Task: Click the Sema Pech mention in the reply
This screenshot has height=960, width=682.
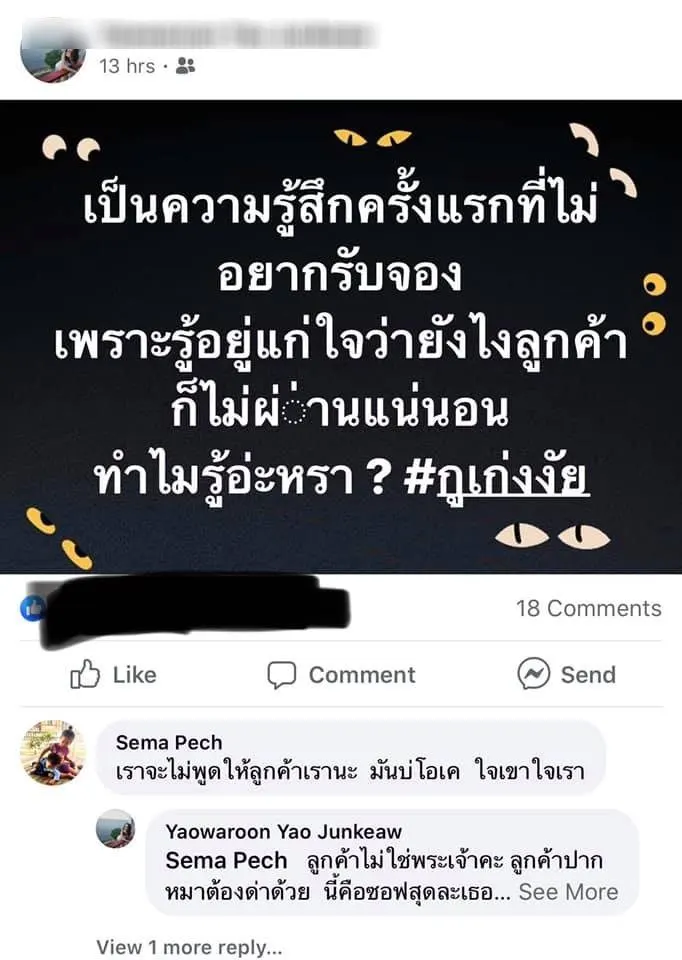Action: click(x=226, y=860)
